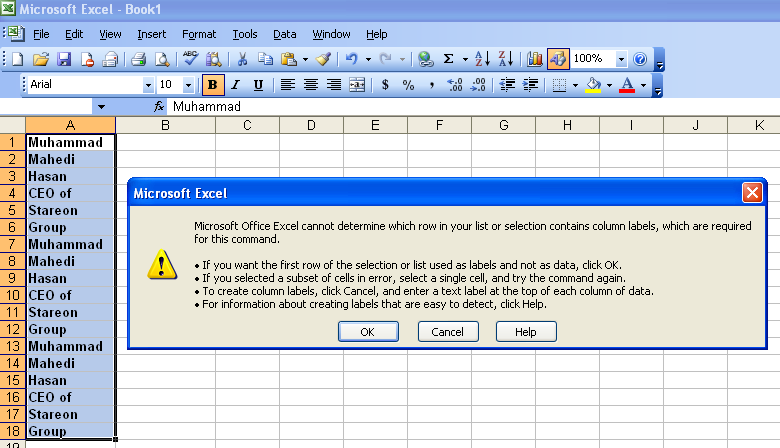Expand the Name Box dropdown arrow
The width and height of the screenshot is (780, 448).
pos(101,106)
